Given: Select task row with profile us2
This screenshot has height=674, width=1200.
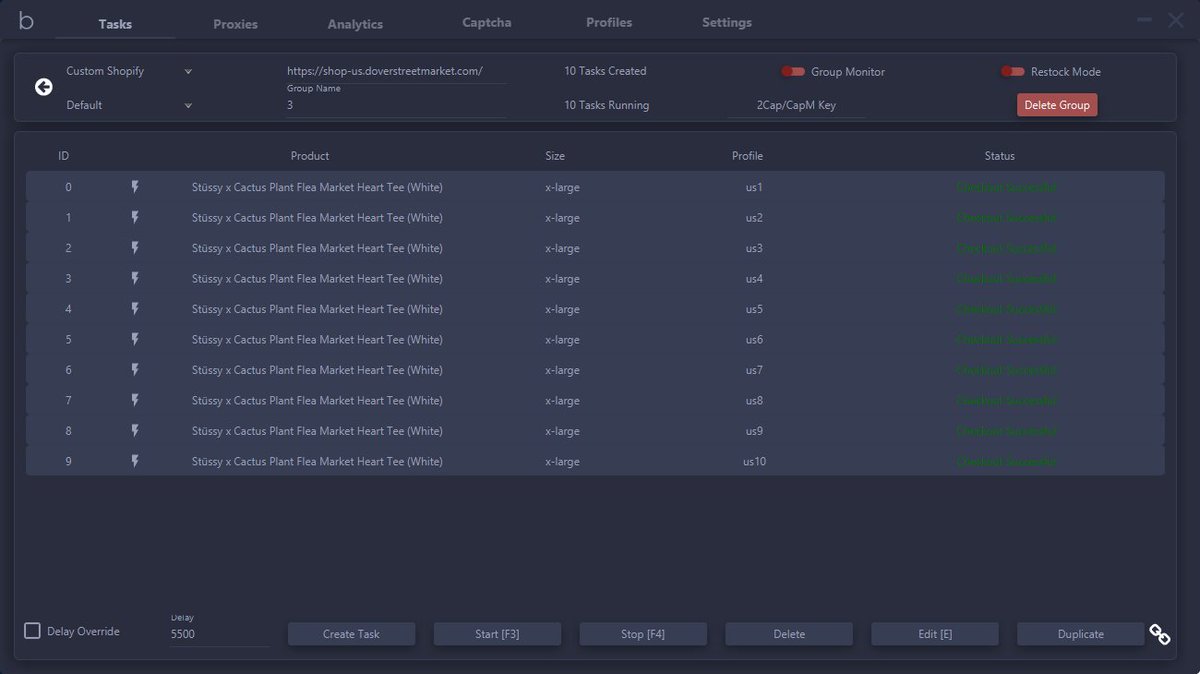Looking at the screenshot, I should coord(595,217).
